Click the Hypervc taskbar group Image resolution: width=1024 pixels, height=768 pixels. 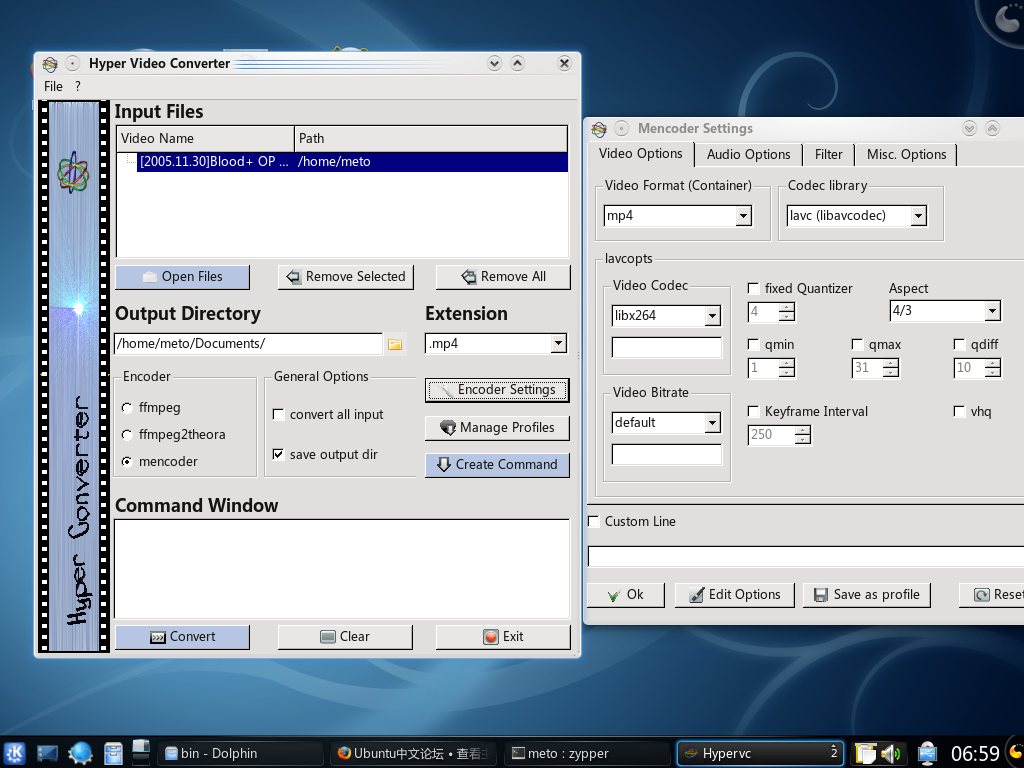(760, 753)
